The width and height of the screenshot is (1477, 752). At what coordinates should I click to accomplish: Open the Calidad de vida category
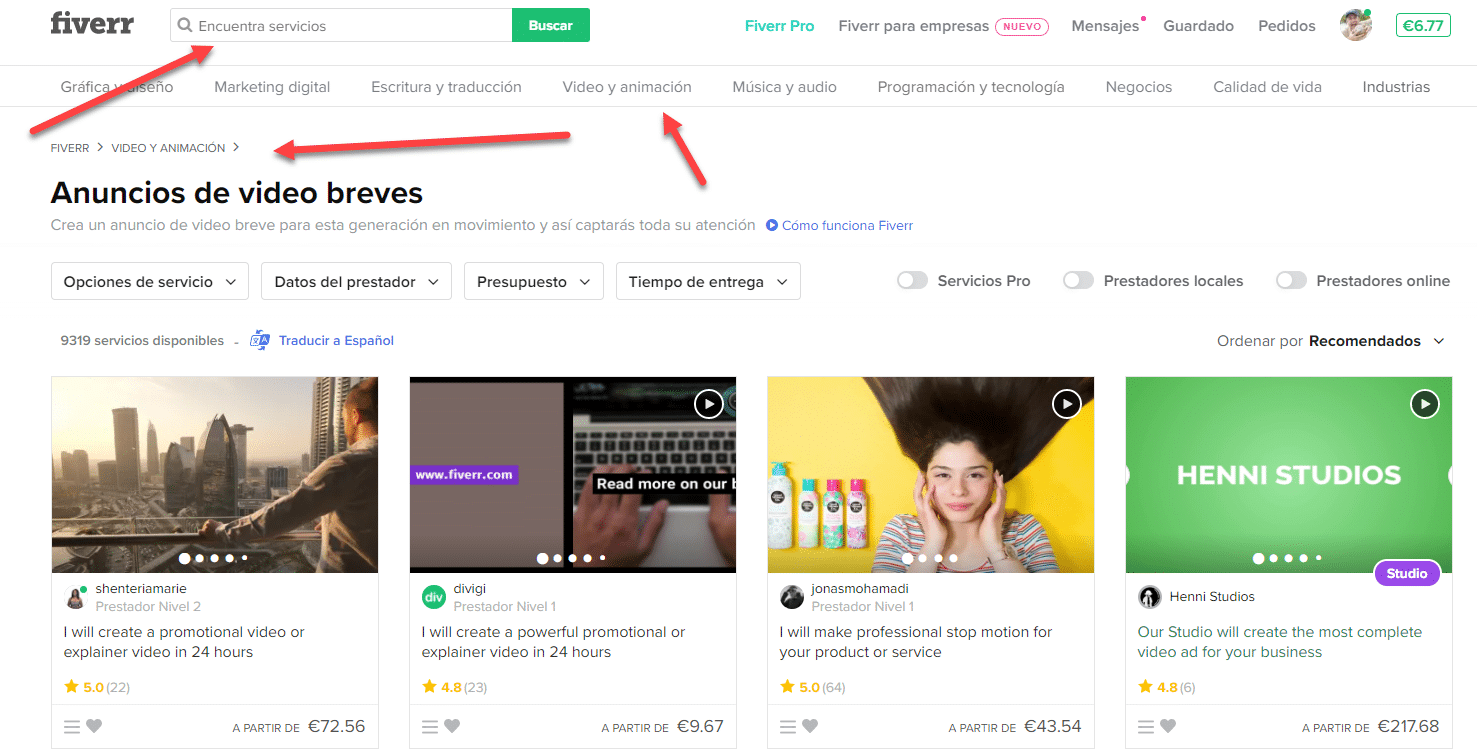point(1267,87)
